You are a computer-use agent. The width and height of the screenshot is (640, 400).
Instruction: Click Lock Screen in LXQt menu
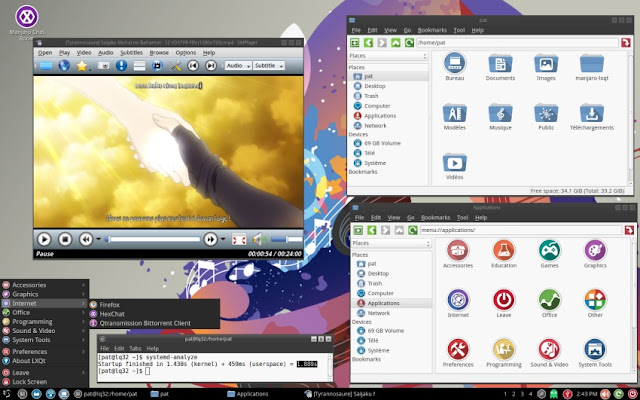(44, 382)
